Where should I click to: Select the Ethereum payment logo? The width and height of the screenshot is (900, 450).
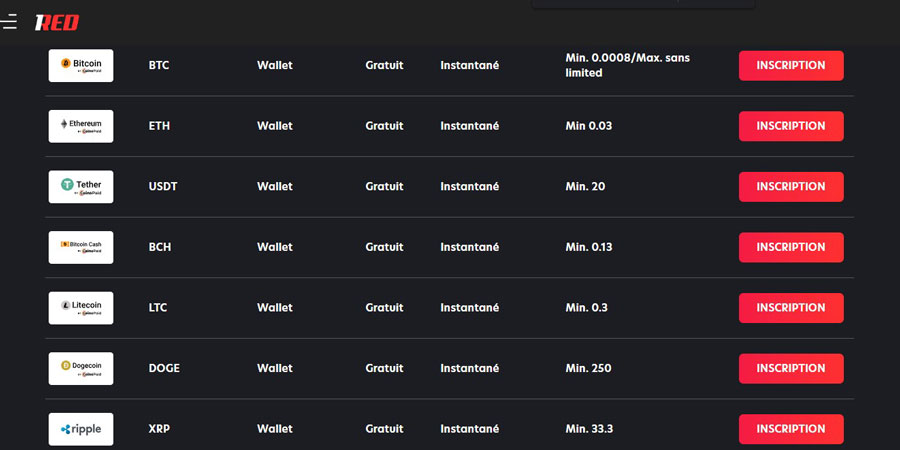[x=81, y=126]
